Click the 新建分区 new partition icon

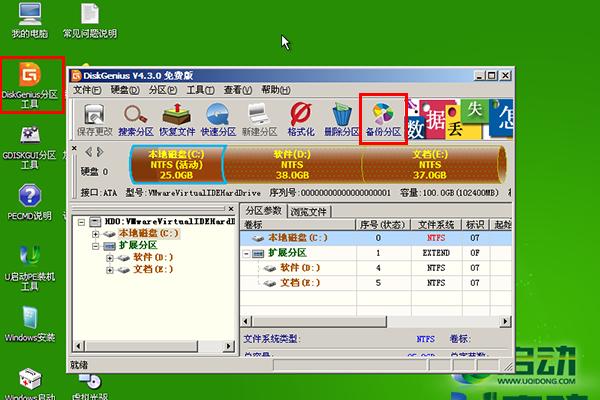pyautogui.click(x=259, y=120)
